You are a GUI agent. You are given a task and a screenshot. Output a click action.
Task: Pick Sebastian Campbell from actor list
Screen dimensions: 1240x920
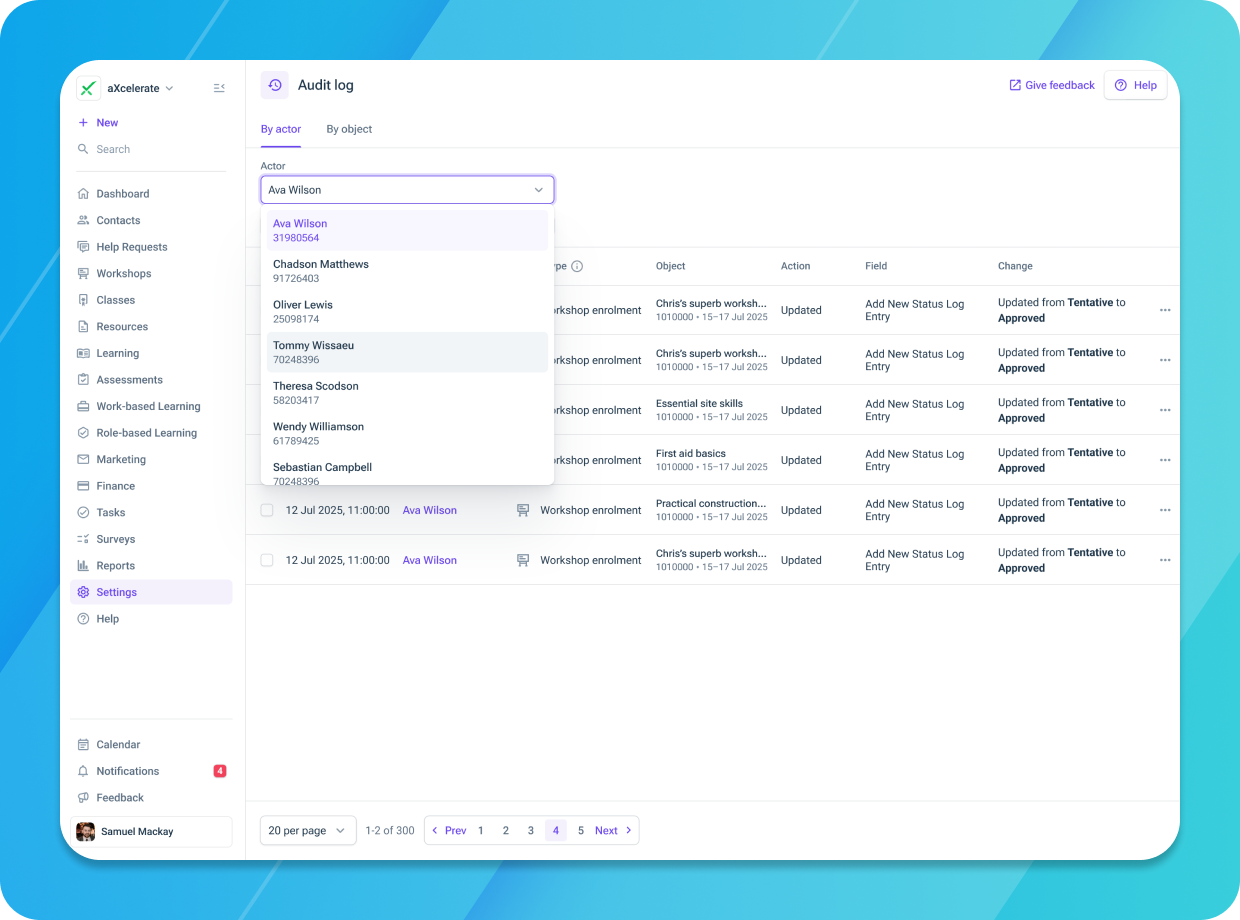pos(407,471)
